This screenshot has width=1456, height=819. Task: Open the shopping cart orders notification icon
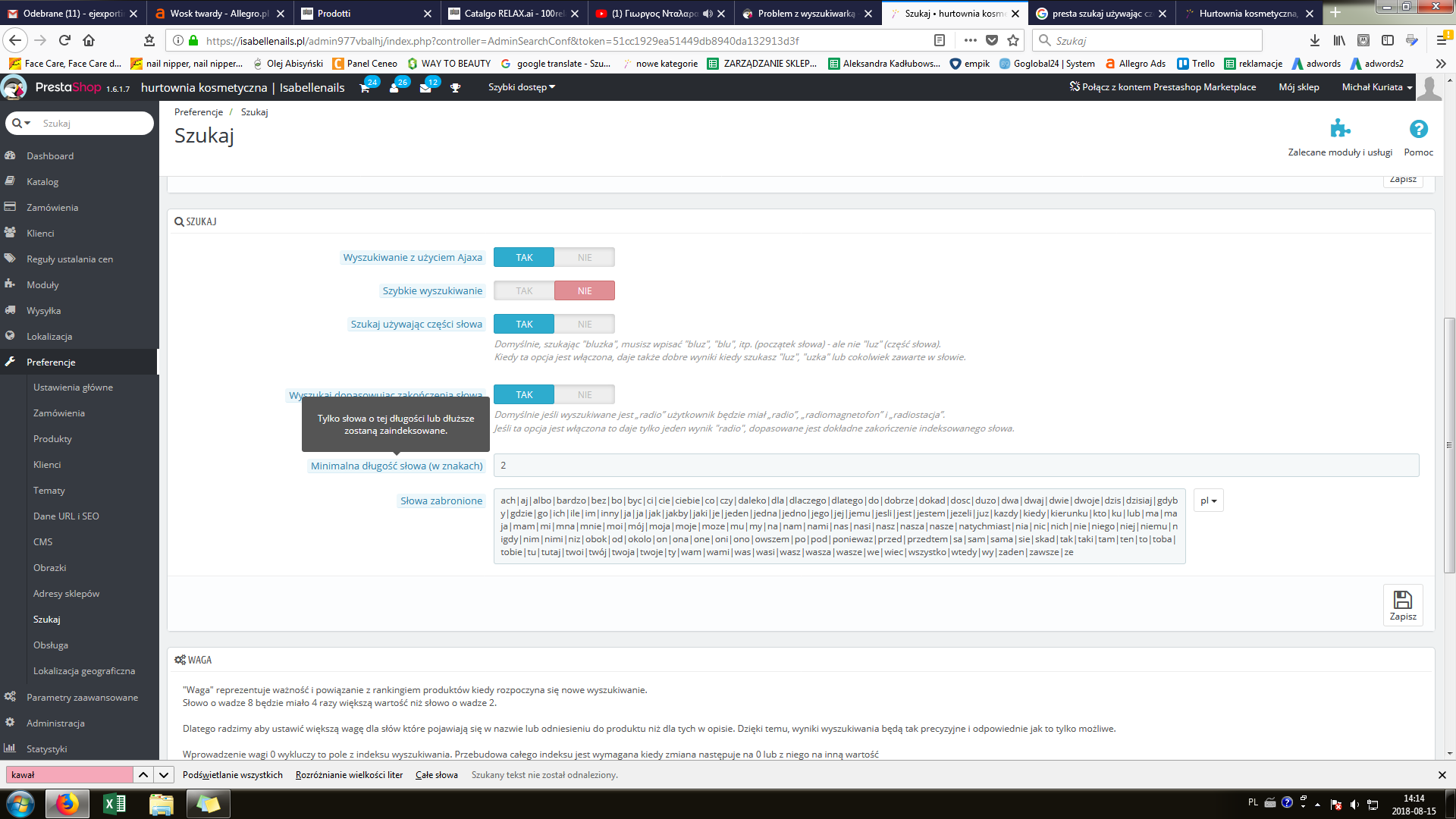click(x=365, y=88)
